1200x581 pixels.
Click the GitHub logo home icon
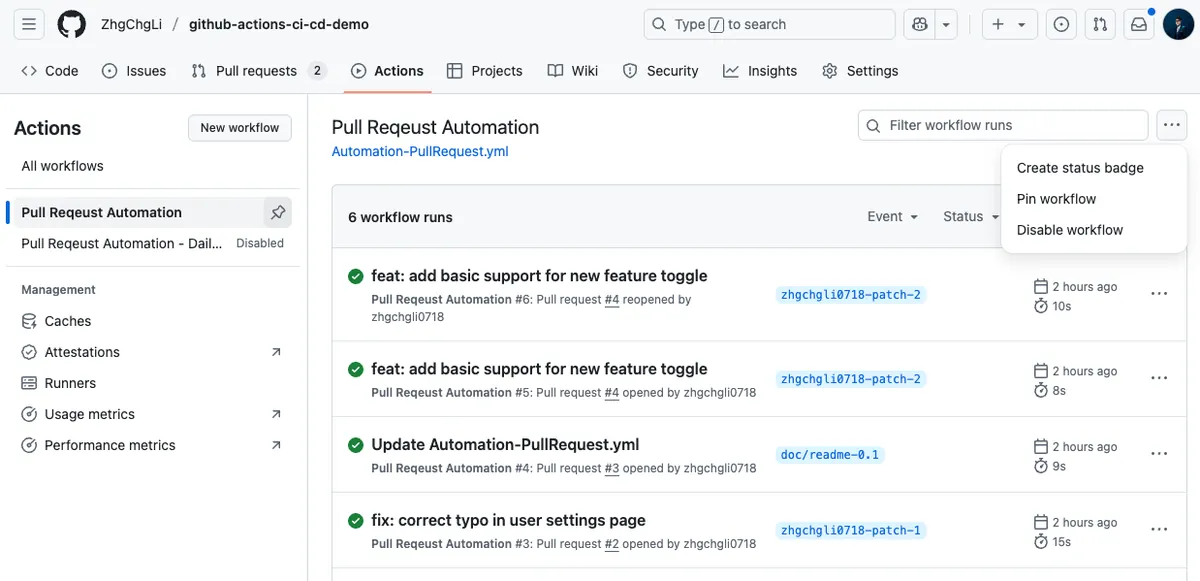coord(71,24)
